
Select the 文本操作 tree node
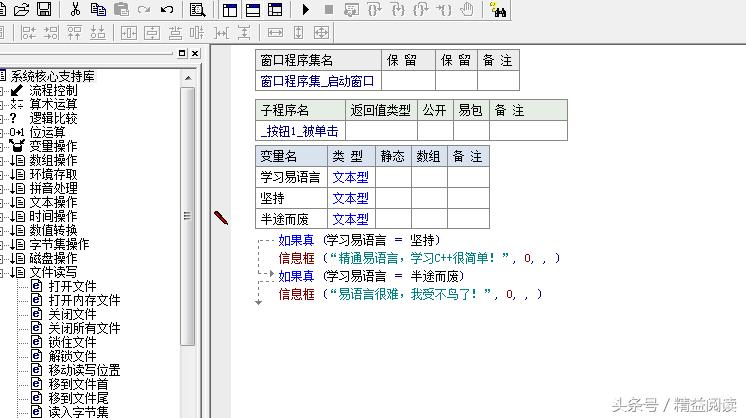coord(53,202)
